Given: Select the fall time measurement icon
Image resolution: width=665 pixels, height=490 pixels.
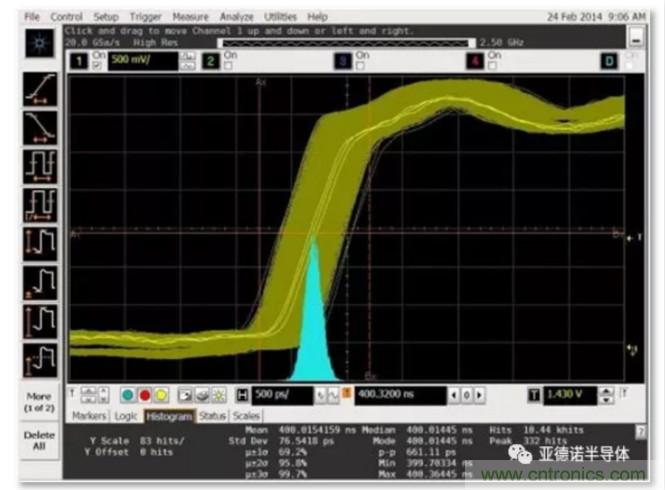Looking at the screenshot, I should [x=40, y=129].
